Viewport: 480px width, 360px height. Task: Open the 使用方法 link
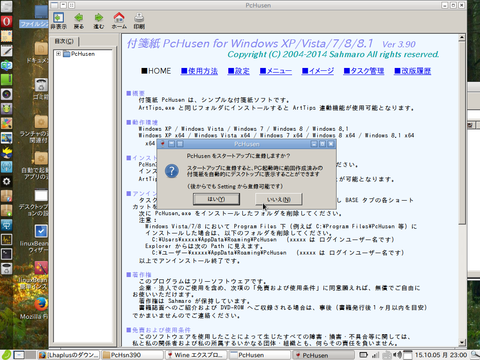coord(199,71)
